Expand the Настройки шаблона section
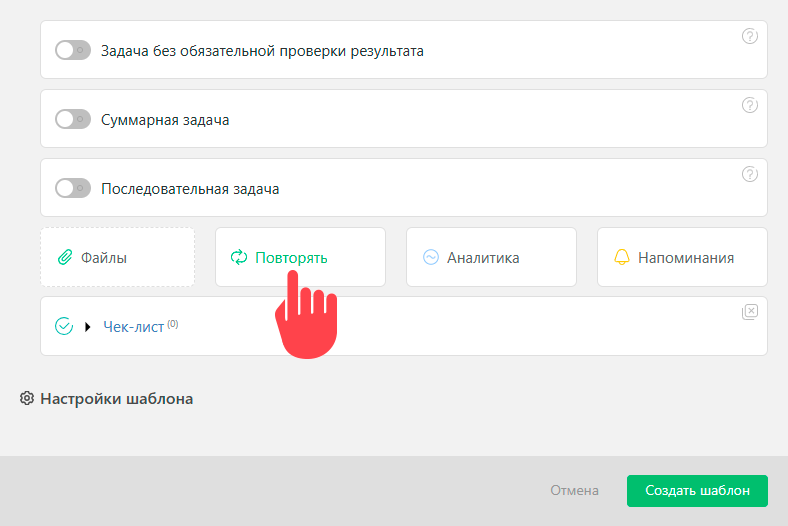The image size is (788, 526). coord(117,398)
